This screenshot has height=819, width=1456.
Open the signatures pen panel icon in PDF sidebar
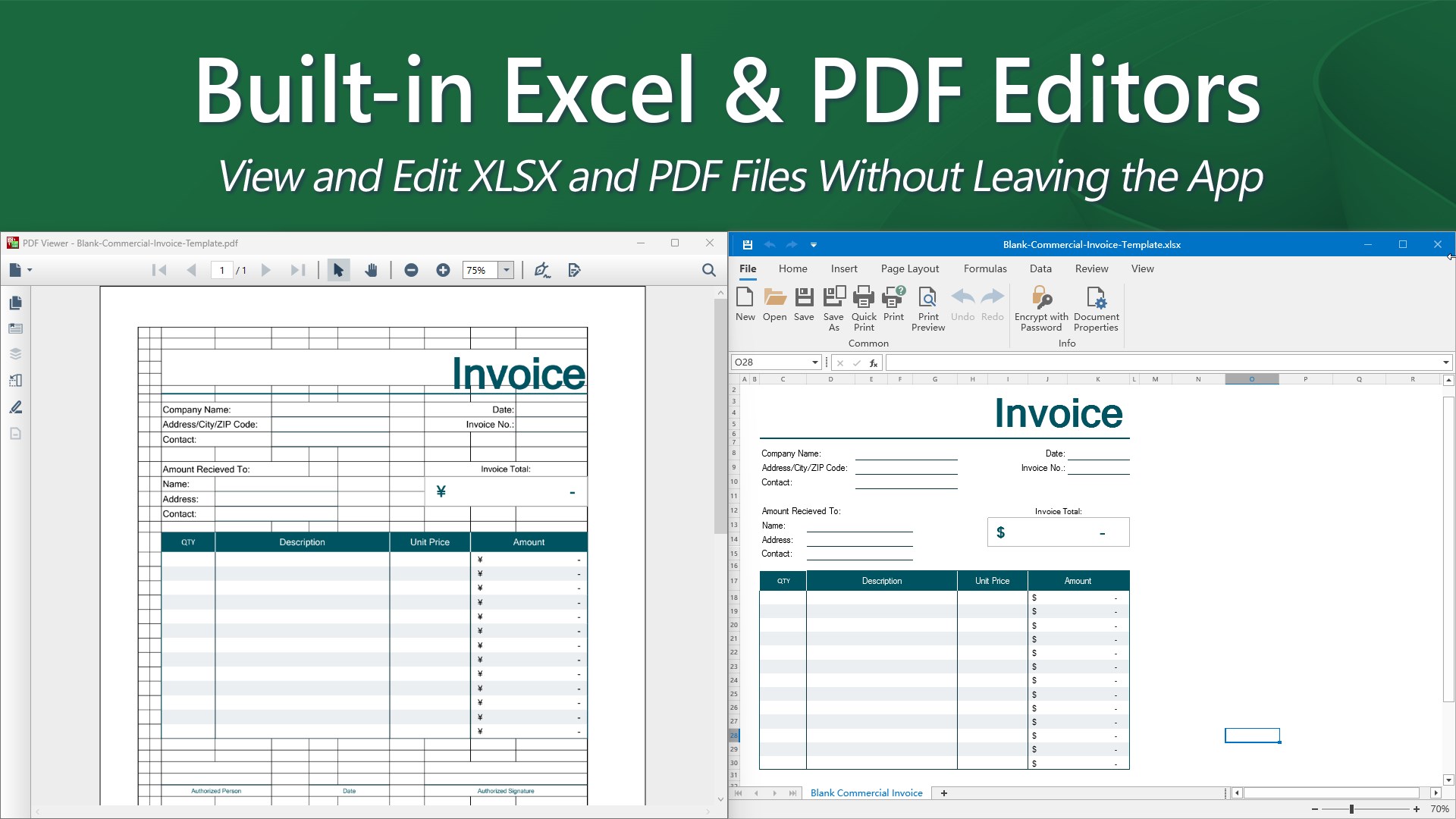(15, 407)
